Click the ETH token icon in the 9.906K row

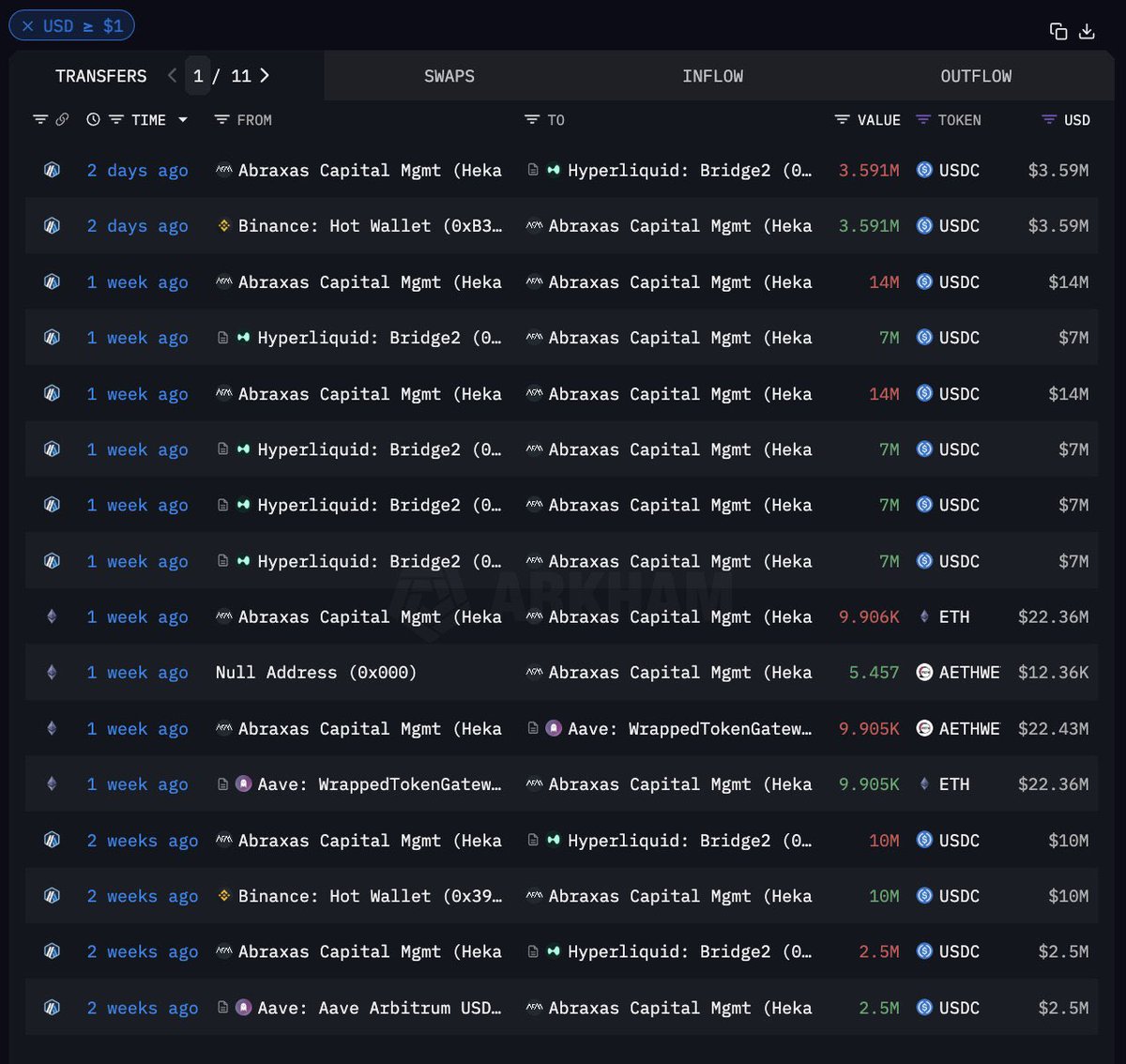[x=924, y=617]
